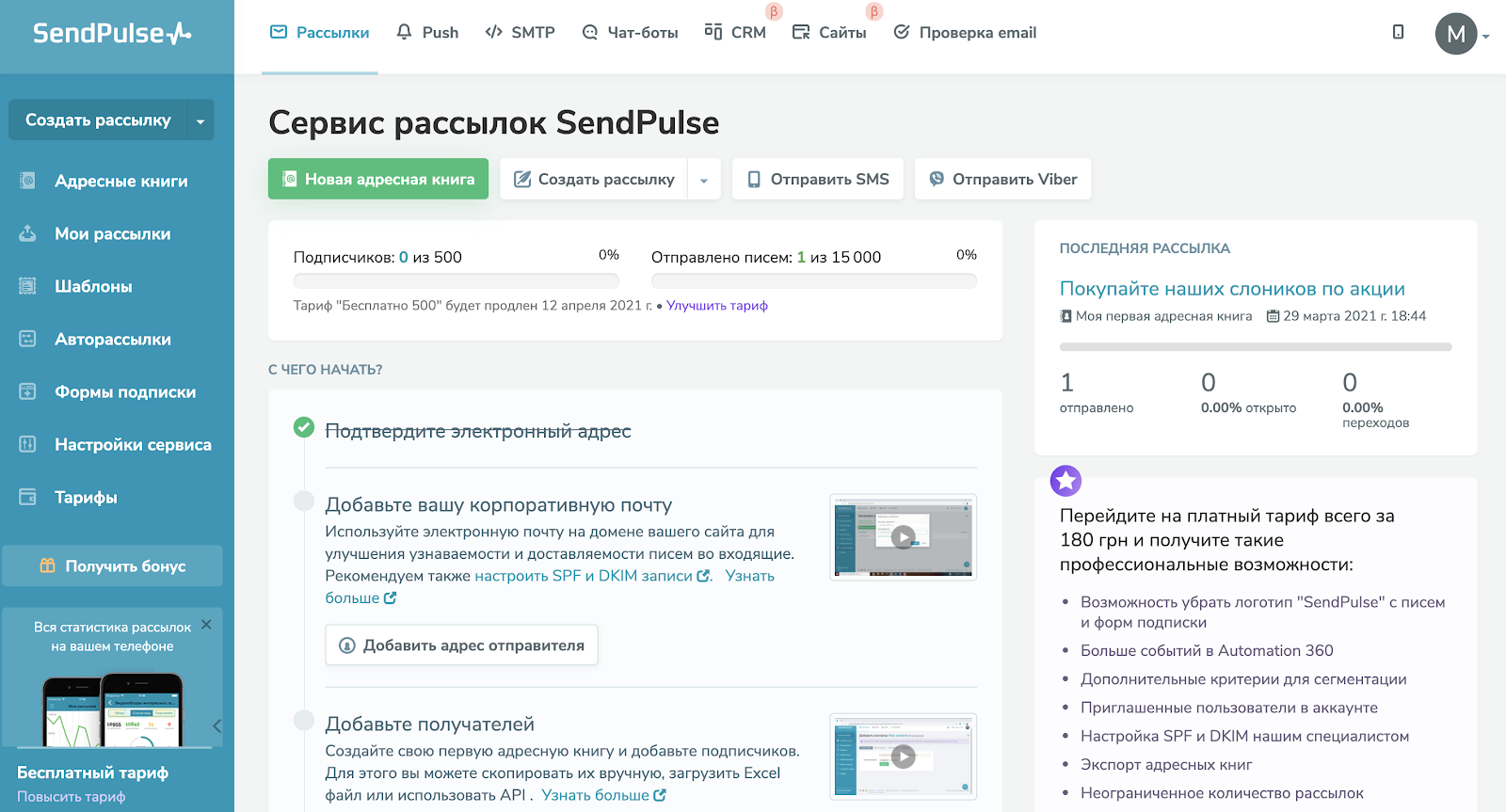Screen dimensions: 1506x812
Task: Click the phone app promo image
Action: [113, 709]
